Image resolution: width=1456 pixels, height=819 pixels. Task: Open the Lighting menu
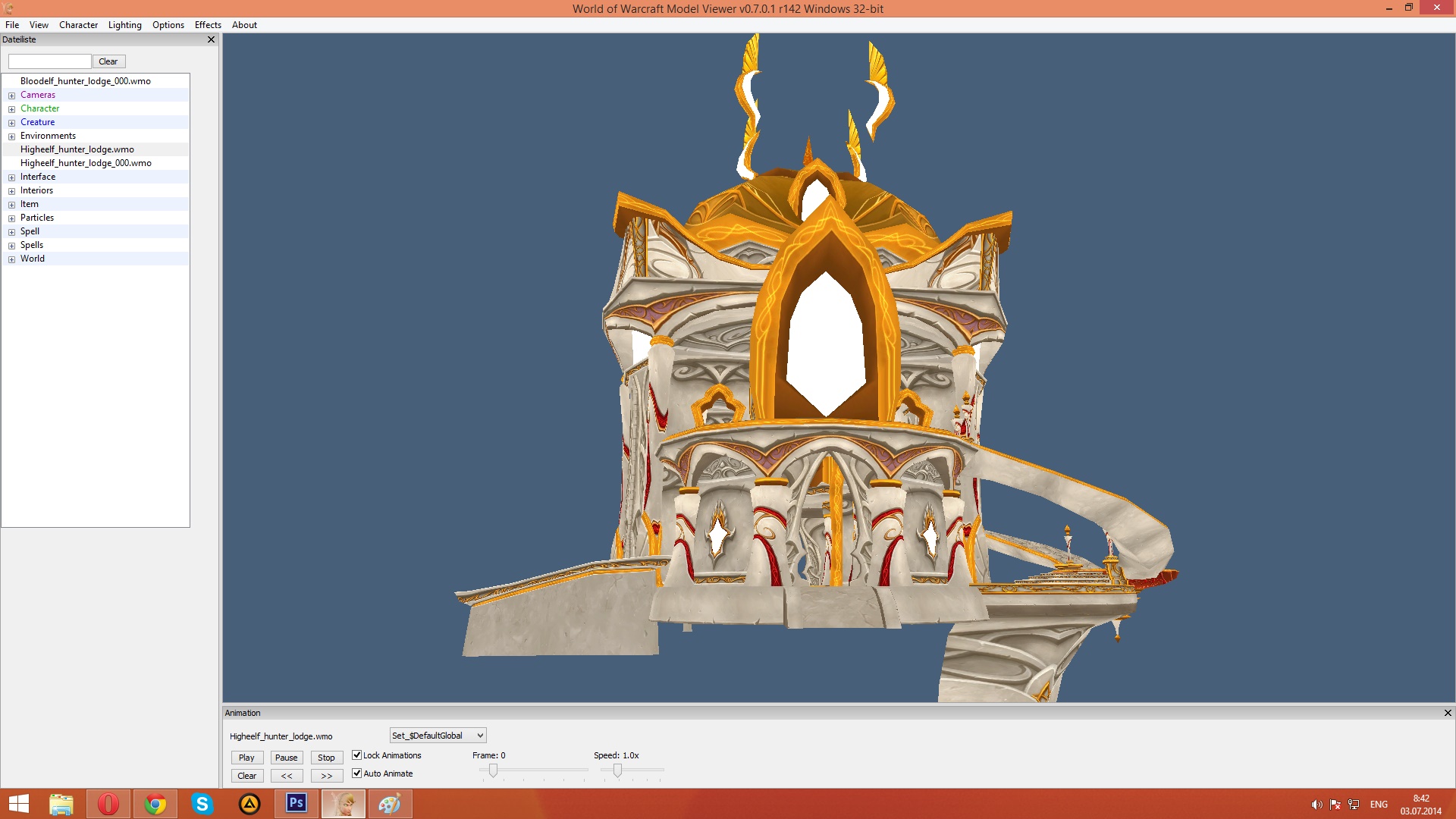click(124, 25)
